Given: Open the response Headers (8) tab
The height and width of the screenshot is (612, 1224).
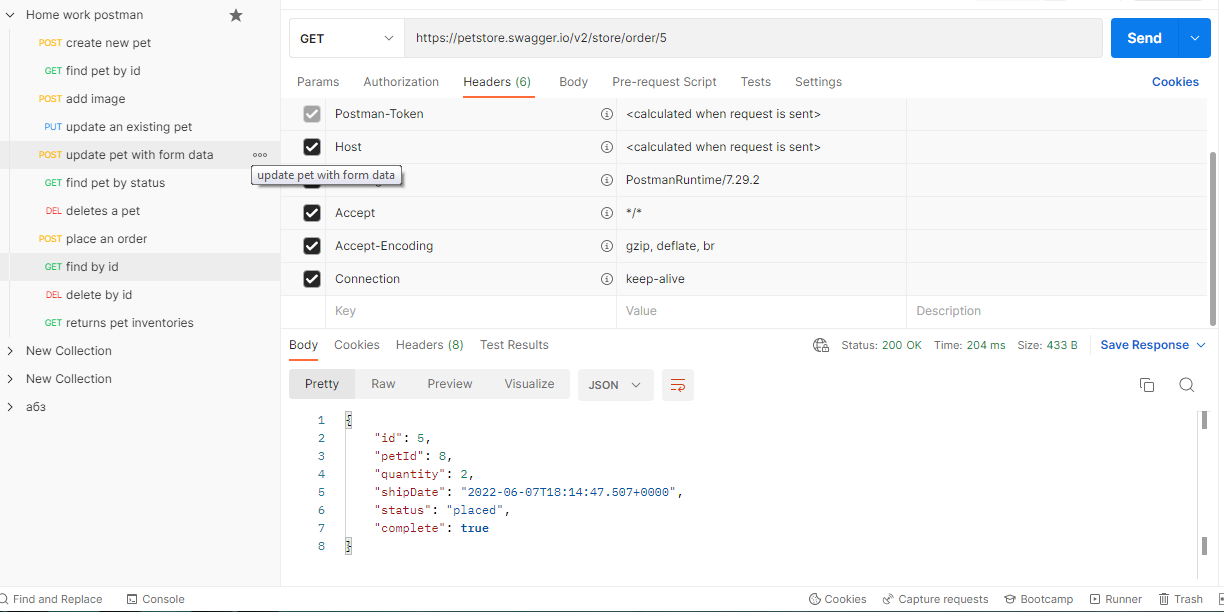Looking at the screenshot, I should pos(429,344).
